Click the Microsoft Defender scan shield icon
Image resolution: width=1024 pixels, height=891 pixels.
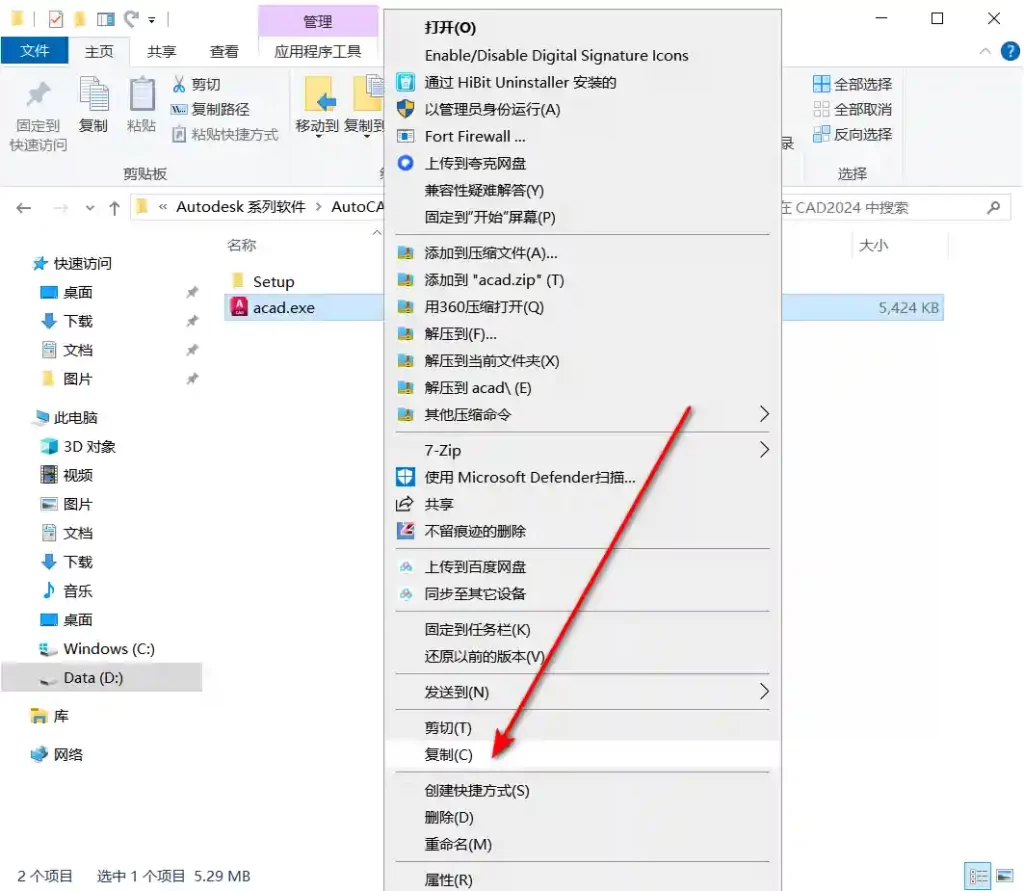(405, 477)
